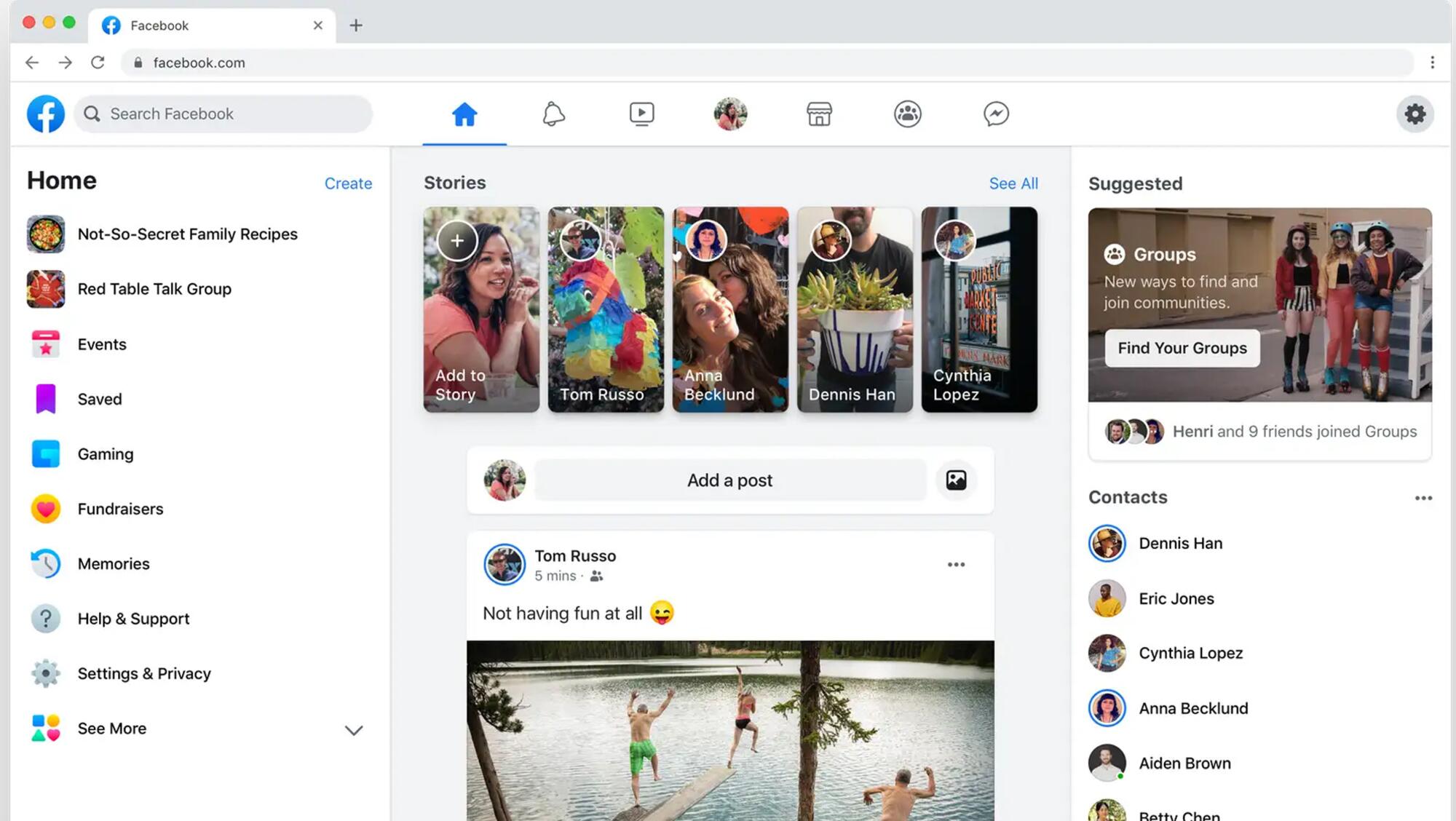
Task: Click Find Your Groups button
Action: click(1182, 348)
